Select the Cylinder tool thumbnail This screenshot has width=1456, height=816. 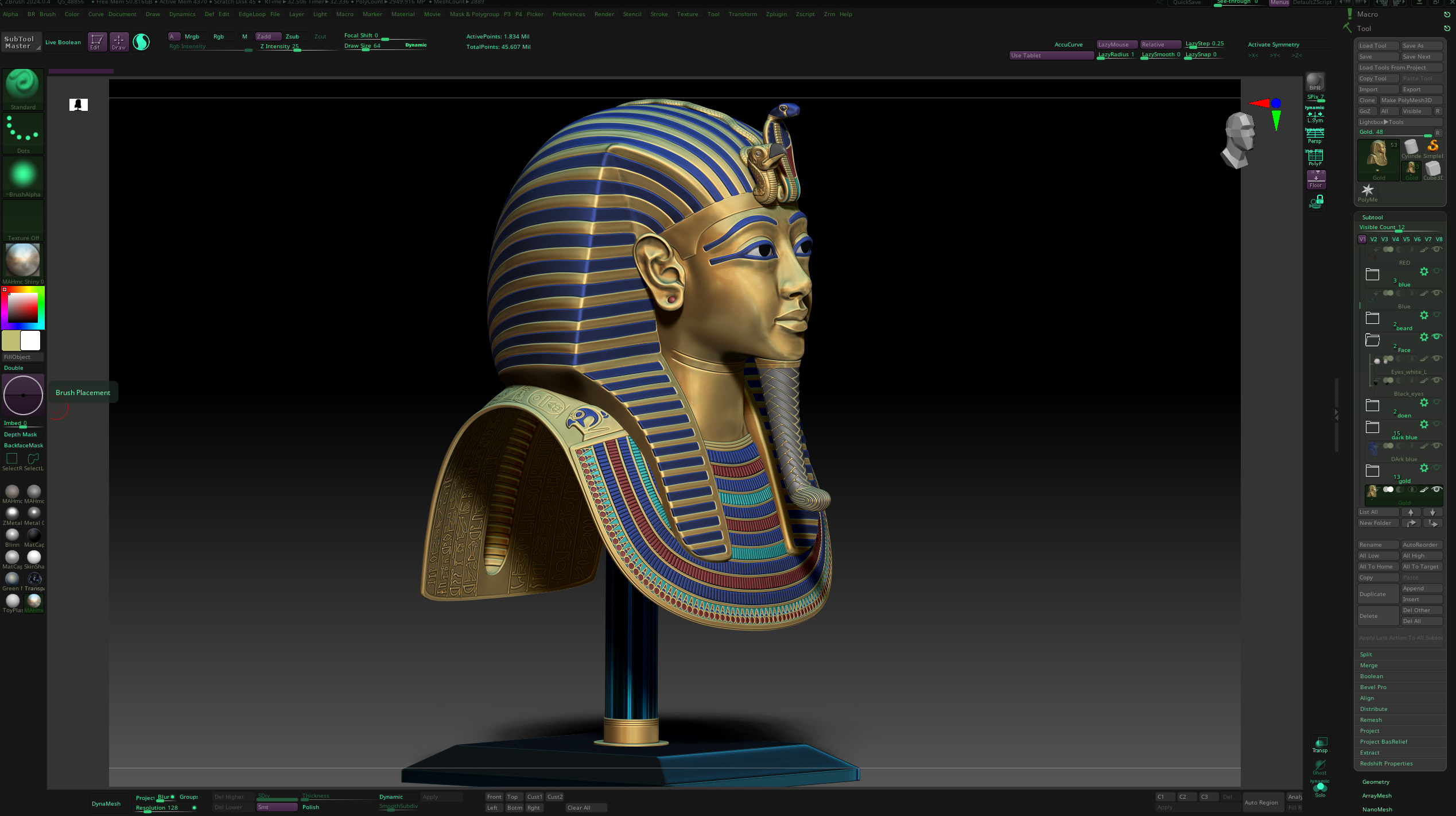click(1411, 149)
